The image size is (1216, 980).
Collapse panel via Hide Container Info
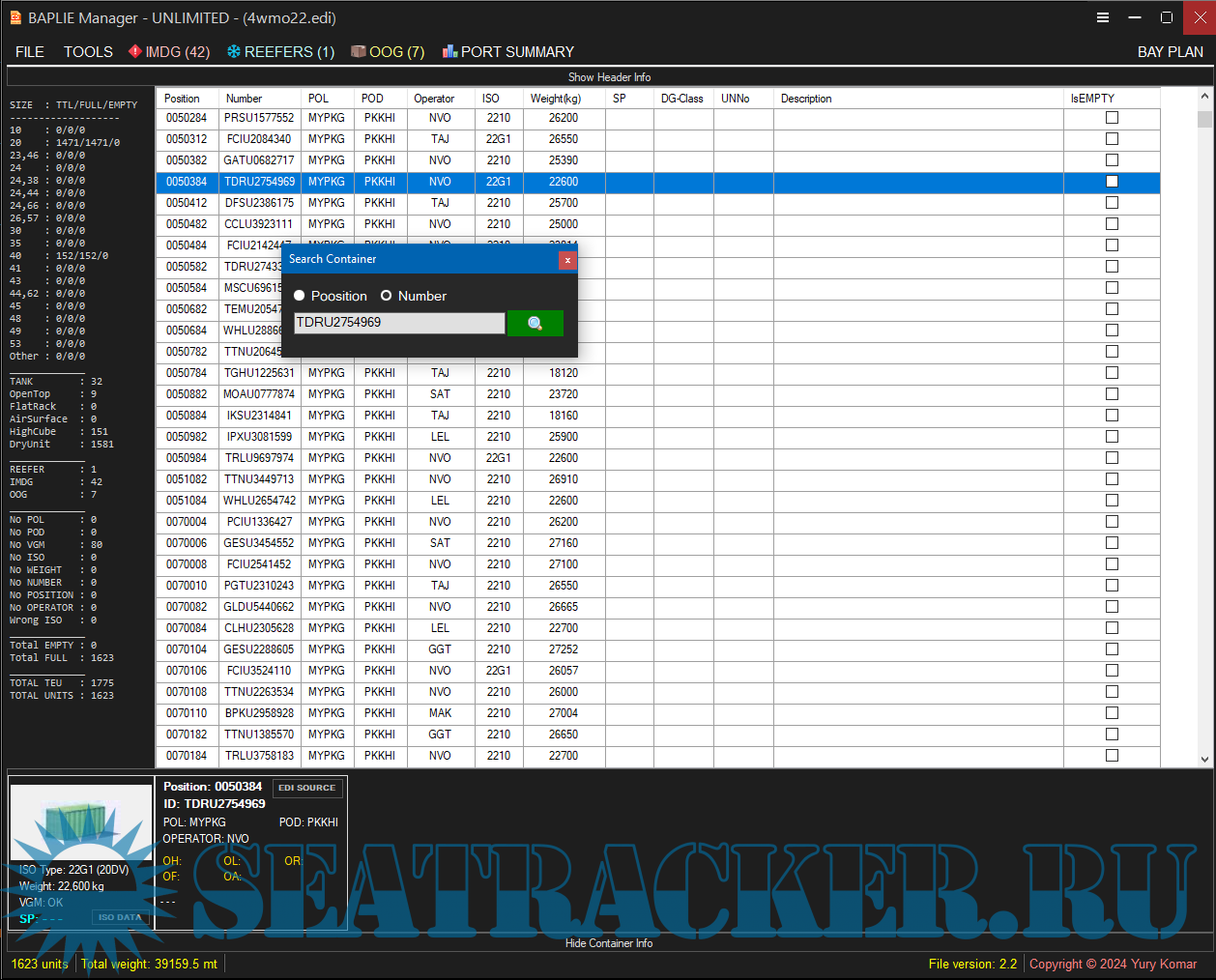coord(609,943)
